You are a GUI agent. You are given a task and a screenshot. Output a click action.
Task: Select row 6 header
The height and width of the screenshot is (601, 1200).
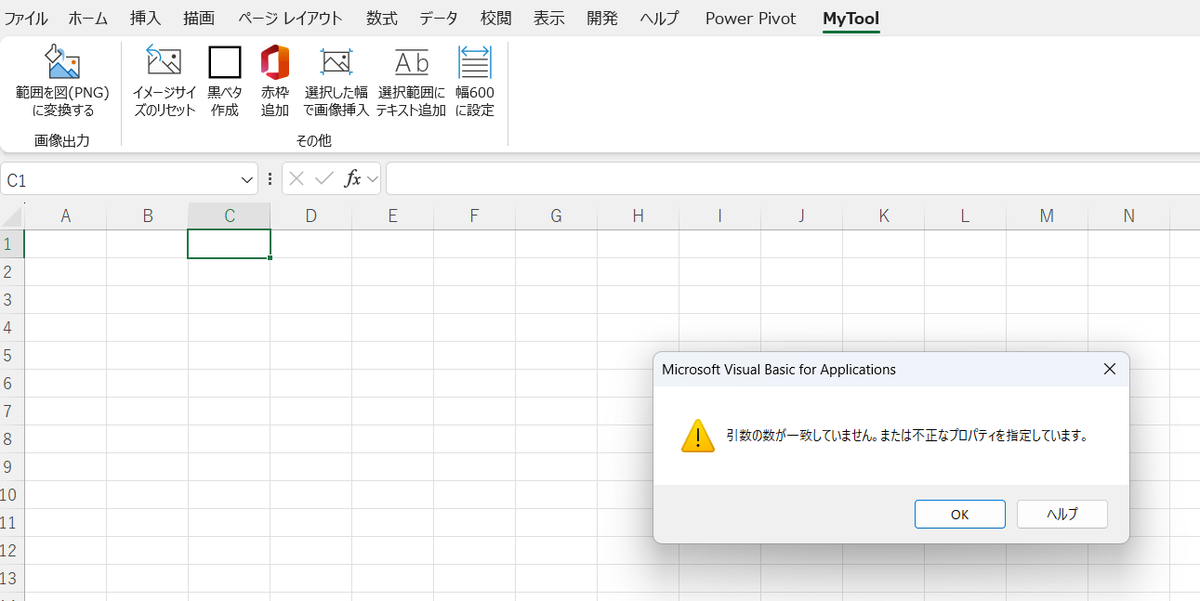tap(12, 384)
